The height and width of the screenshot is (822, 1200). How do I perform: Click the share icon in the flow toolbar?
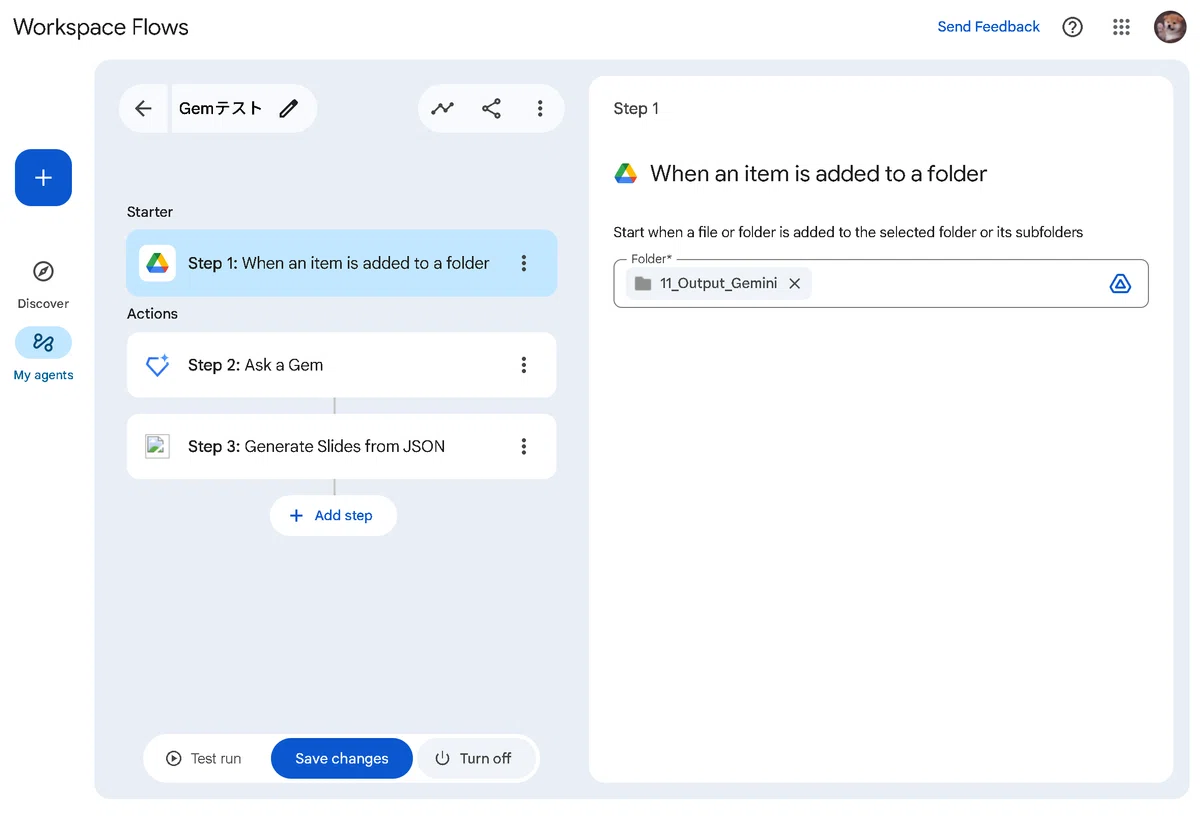coord(491,109)
